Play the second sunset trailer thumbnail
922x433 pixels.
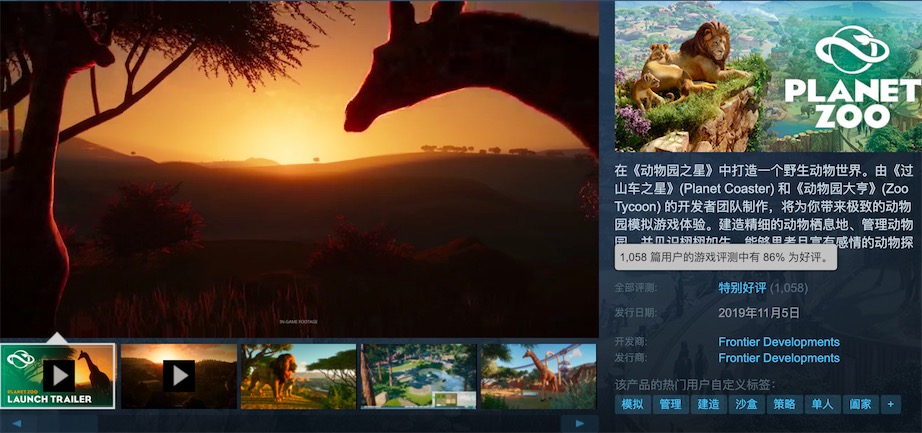point(178,376)
